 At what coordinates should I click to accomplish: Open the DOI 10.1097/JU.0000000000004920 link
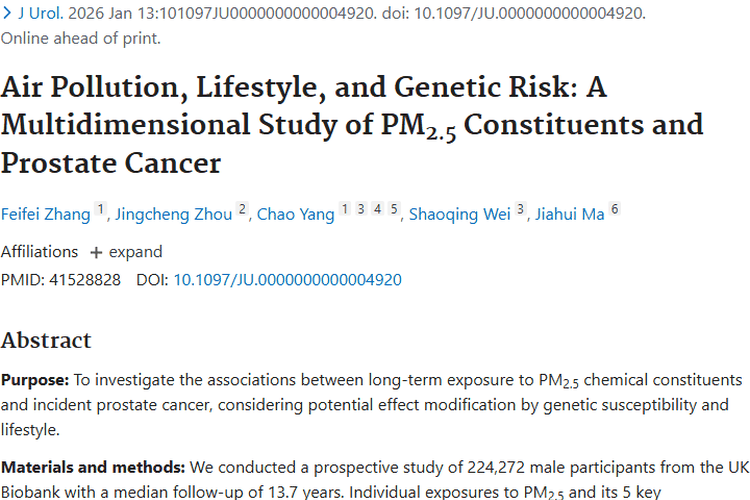pos(288,280)
